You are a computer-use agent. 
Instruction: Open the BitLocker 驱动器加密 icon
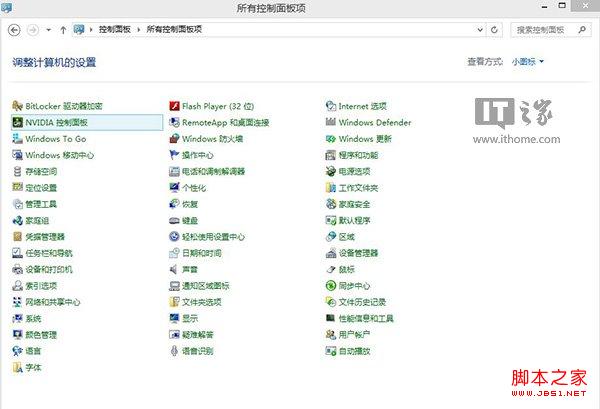point(18,106)
